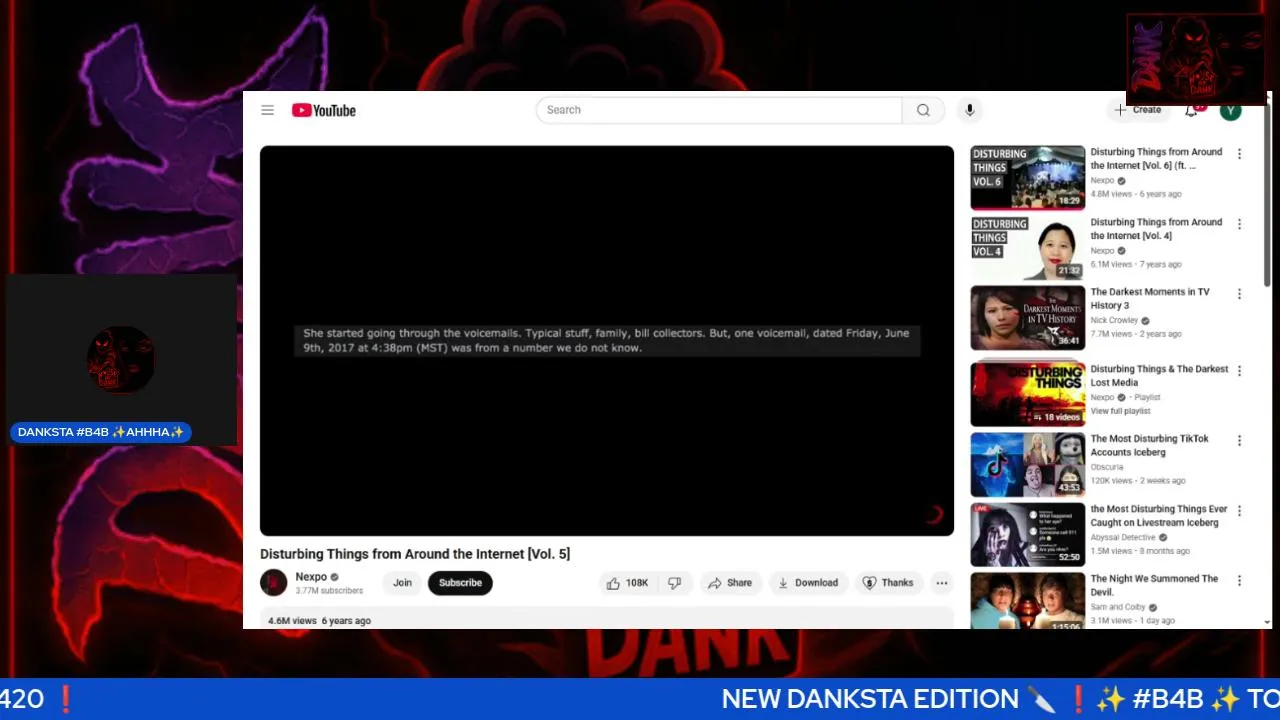Image resolution: width=1280 pixels, height=720 pixels.
Task: Click the streamer avatar in overlay
Action: click(x=120, y=360)
